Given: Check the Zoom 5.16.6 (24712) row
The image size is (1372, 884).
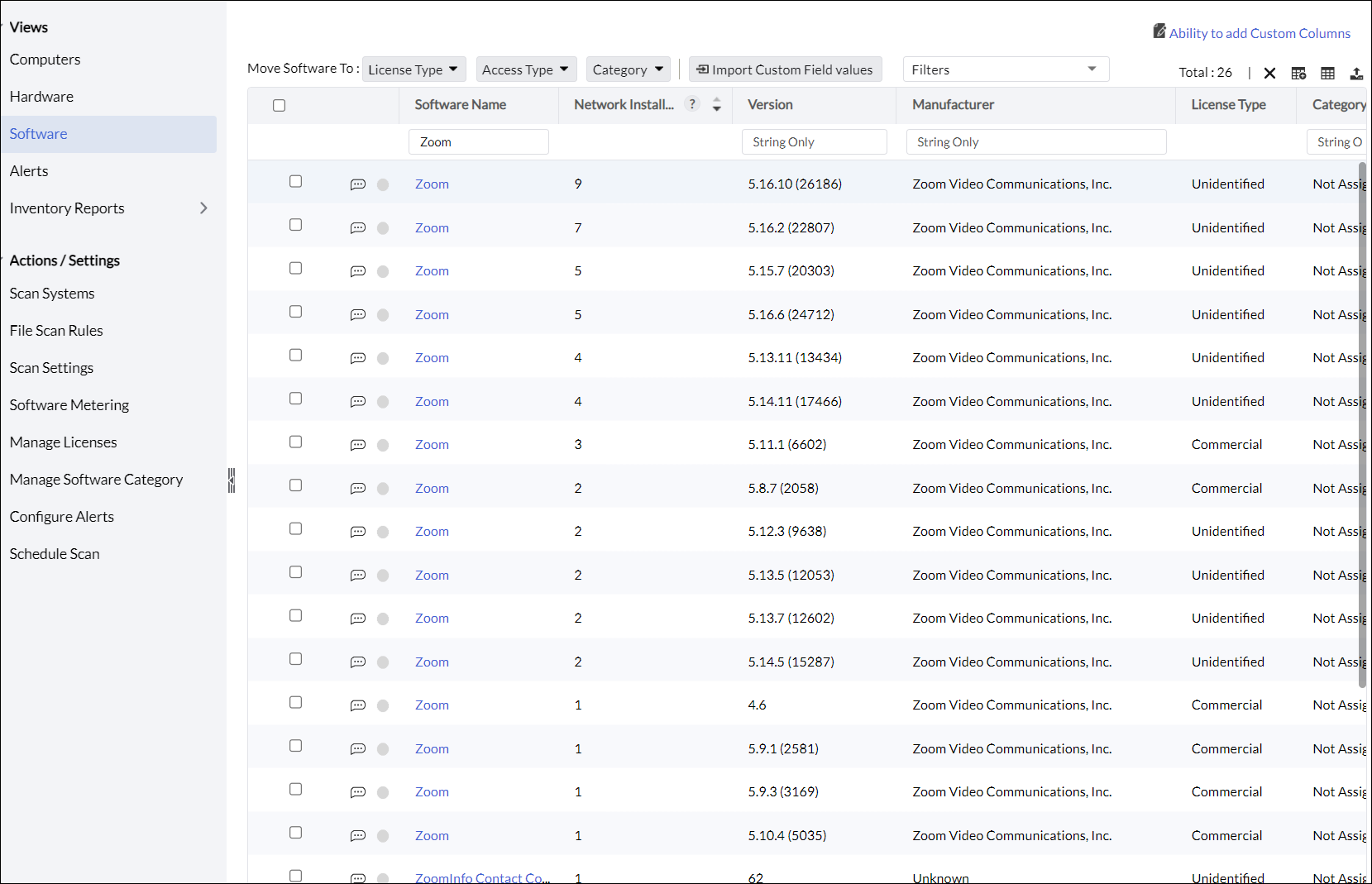Looking at the screenshot, I should tap(295, 312).
